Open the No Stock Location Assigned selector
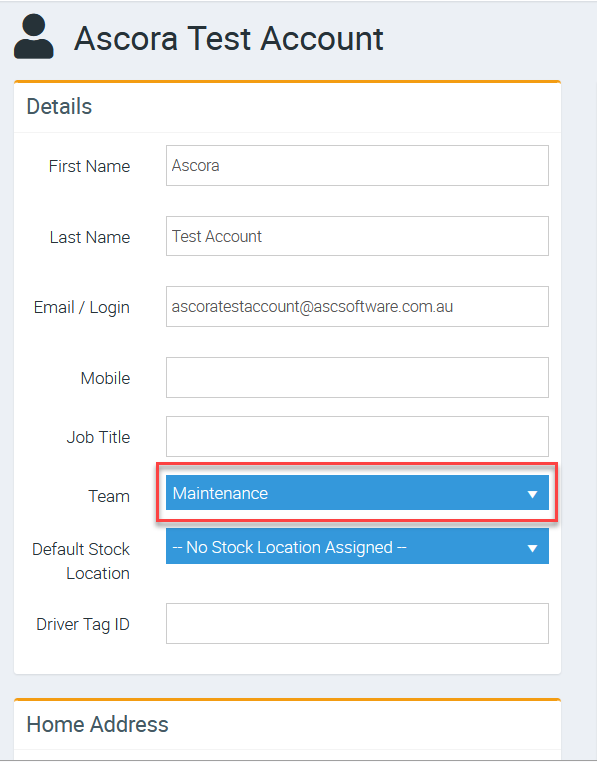Screen dimensions: 597x762 pyautogui.click(x=357, y=547)
